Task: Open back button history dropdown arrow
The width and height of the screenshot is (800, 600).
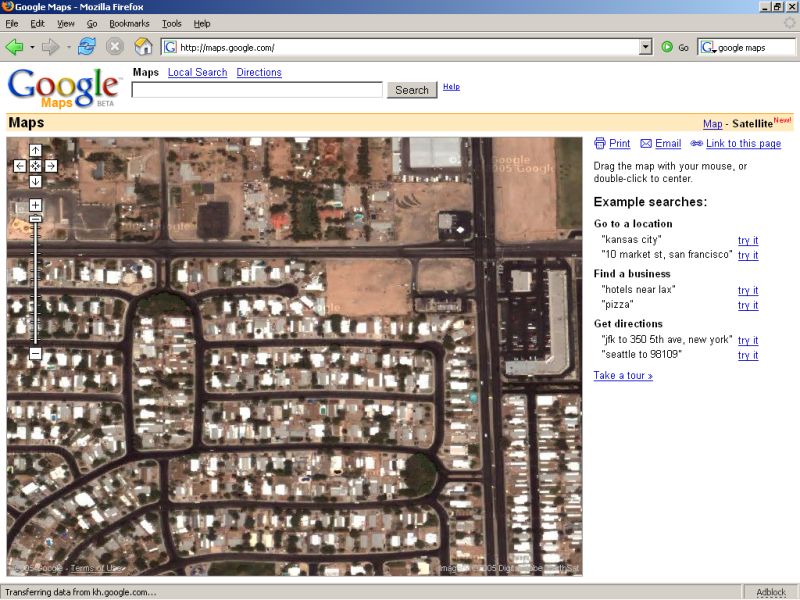Action: (x=32, y=47)
